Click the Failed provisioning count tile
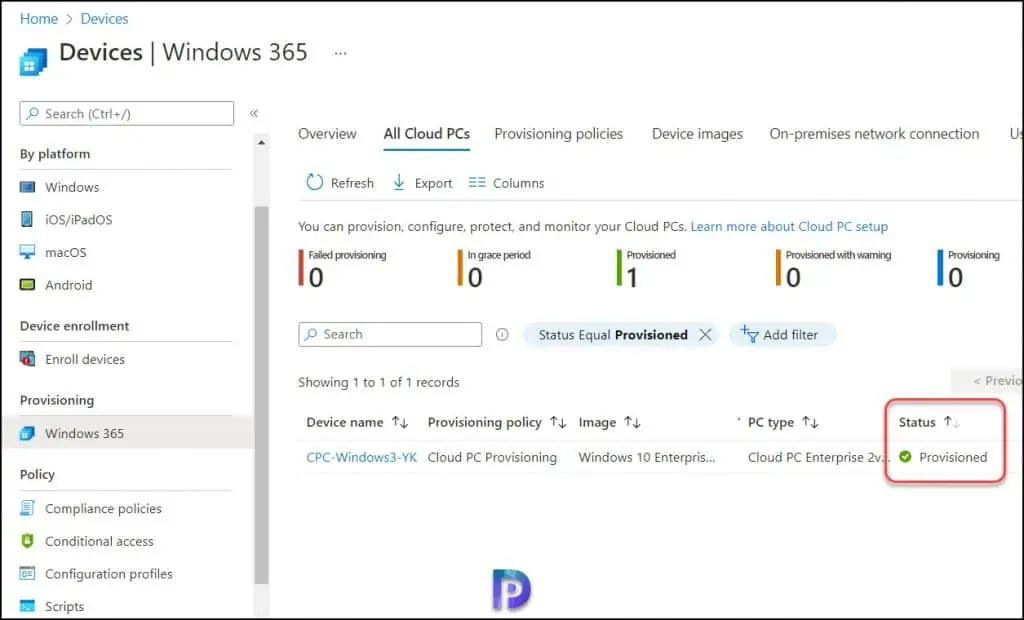 [x=343, y=269]
